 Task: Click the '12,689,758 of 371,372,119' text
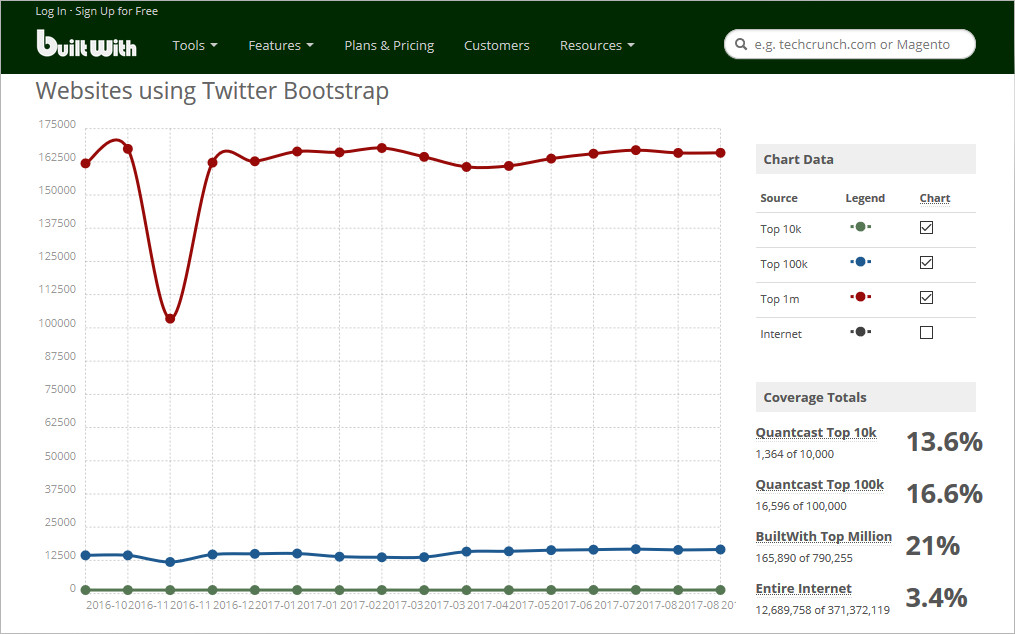(x=822, y=609)
